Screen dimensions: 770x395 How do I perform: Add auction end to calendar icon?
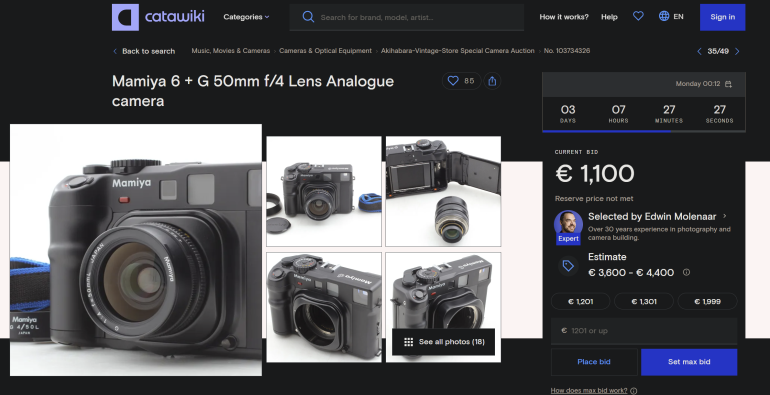[x=728, y=84]
